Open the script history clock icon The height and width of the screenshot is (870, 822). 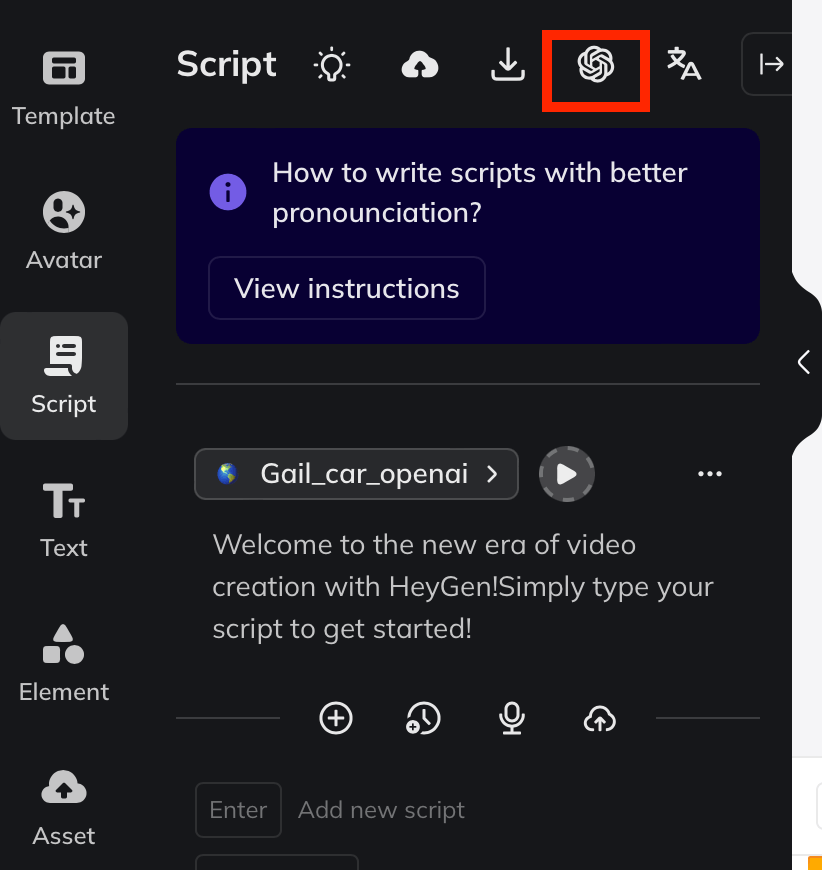click(x=423, y=718)
